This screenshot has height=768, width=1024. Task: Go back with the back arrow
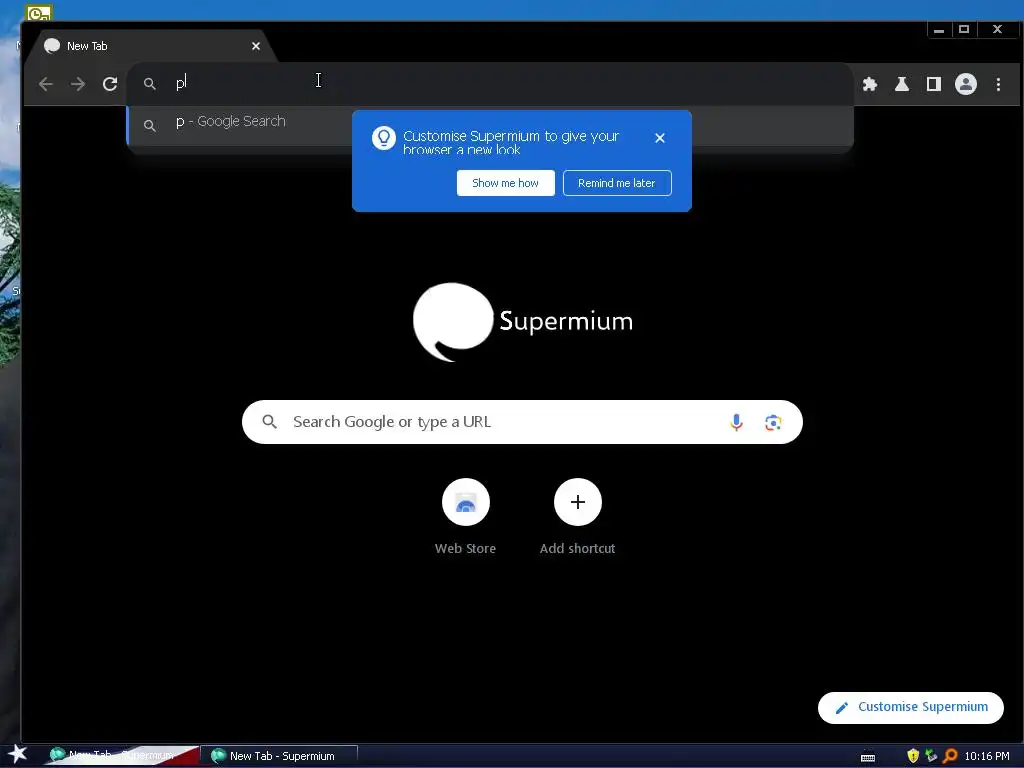pyautogui.click(x=45, y=84)
